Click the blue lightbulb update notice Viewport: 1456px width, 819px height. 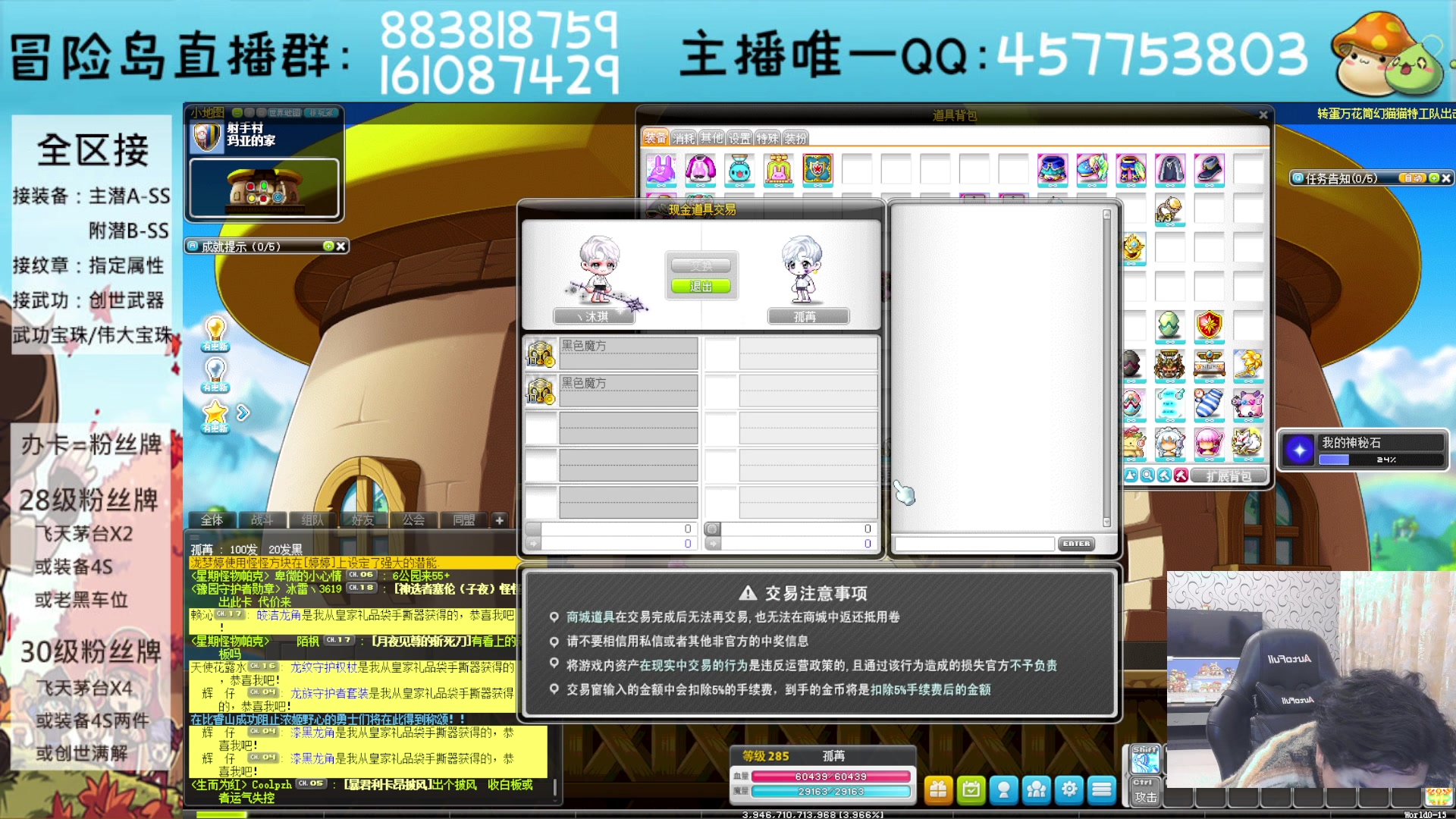pos(215,375)
